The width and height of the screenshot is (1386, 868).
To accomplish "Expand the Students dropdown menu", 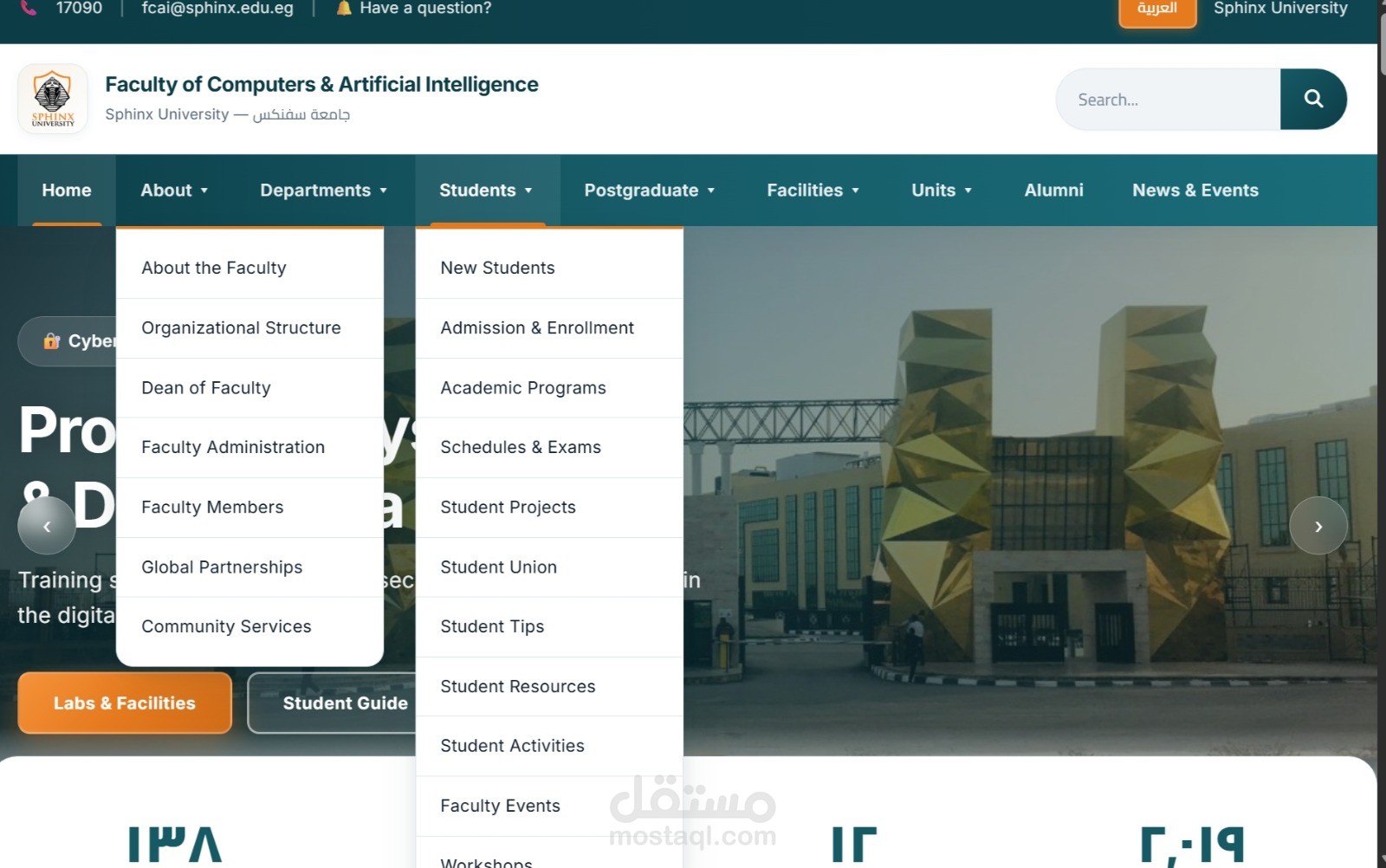I will point(486,190).
